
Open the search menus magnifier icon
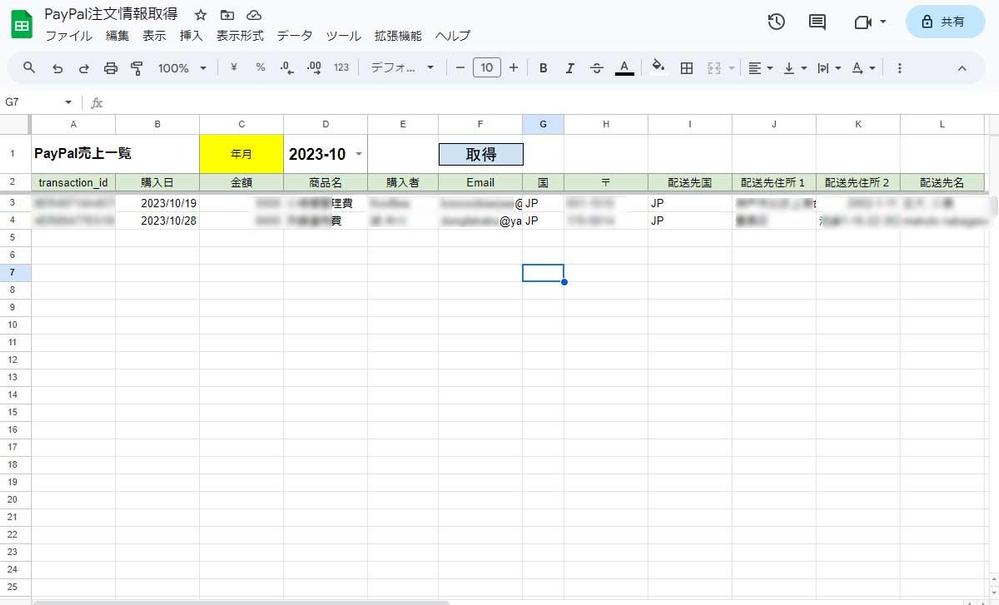pos(29,68)
